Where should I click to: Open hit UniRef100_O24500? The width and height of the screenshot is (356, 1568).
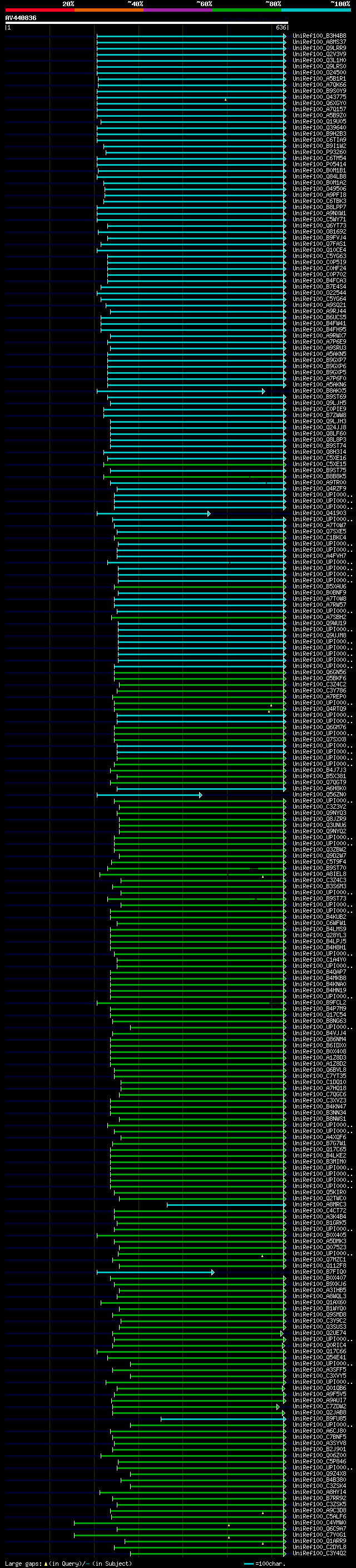click(x=319, y=72)
